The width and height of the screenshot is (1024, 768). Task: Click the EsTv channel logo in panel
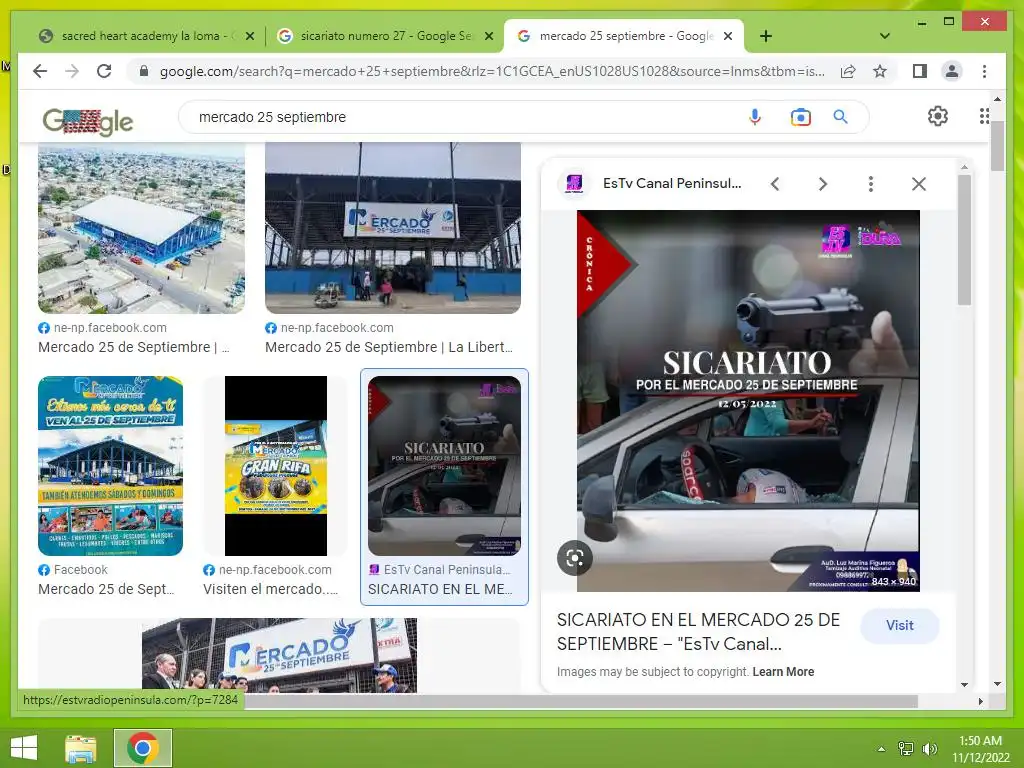click(574, 184)
